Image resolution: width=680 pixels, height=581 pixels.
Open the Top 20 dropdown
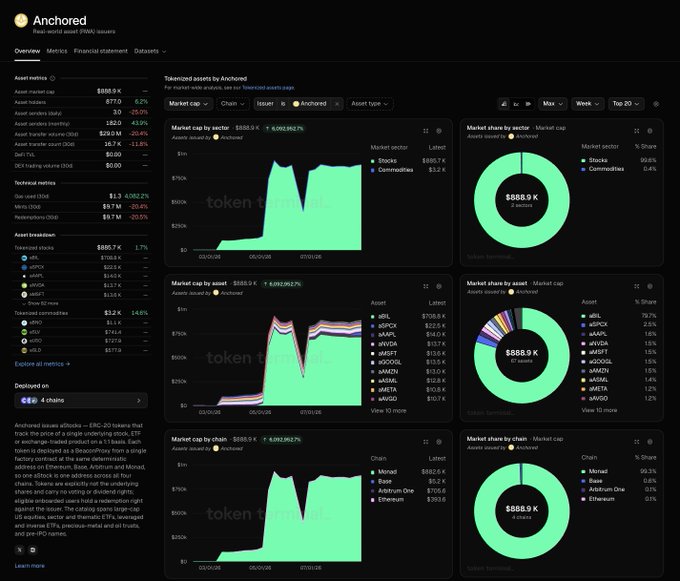point(626,104)
